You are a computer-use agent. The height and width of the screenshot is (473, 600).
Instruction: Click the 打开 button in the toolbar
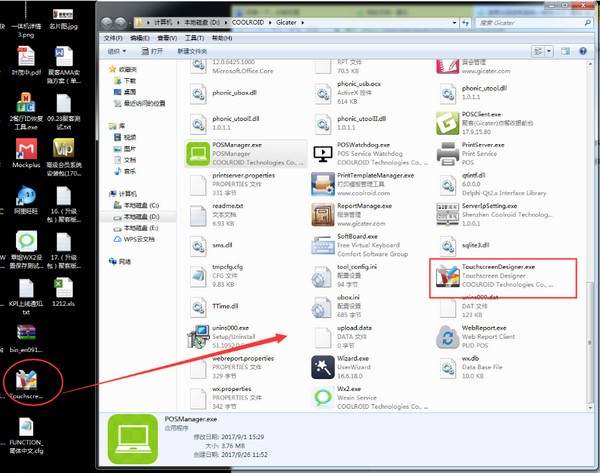coord(152,51)
